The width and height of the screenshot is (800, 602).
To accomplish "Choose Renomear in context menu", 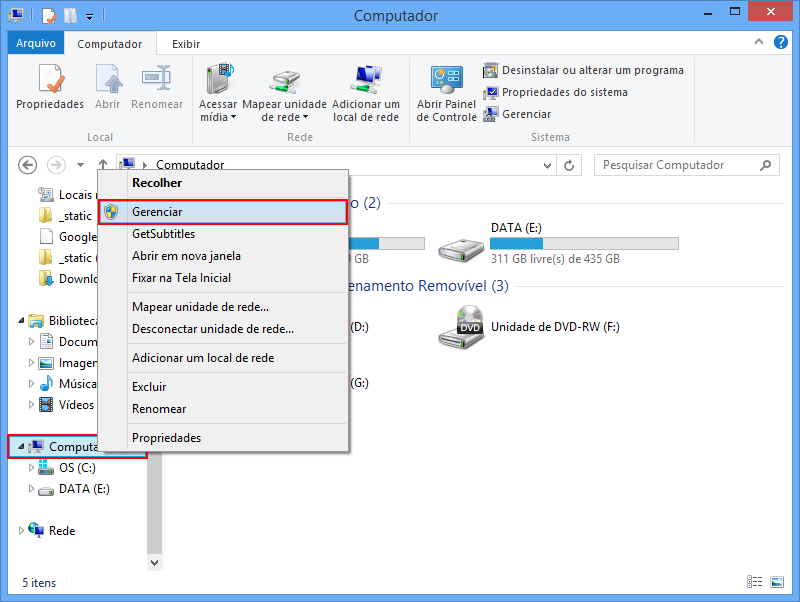I will [x=223, y=409].
